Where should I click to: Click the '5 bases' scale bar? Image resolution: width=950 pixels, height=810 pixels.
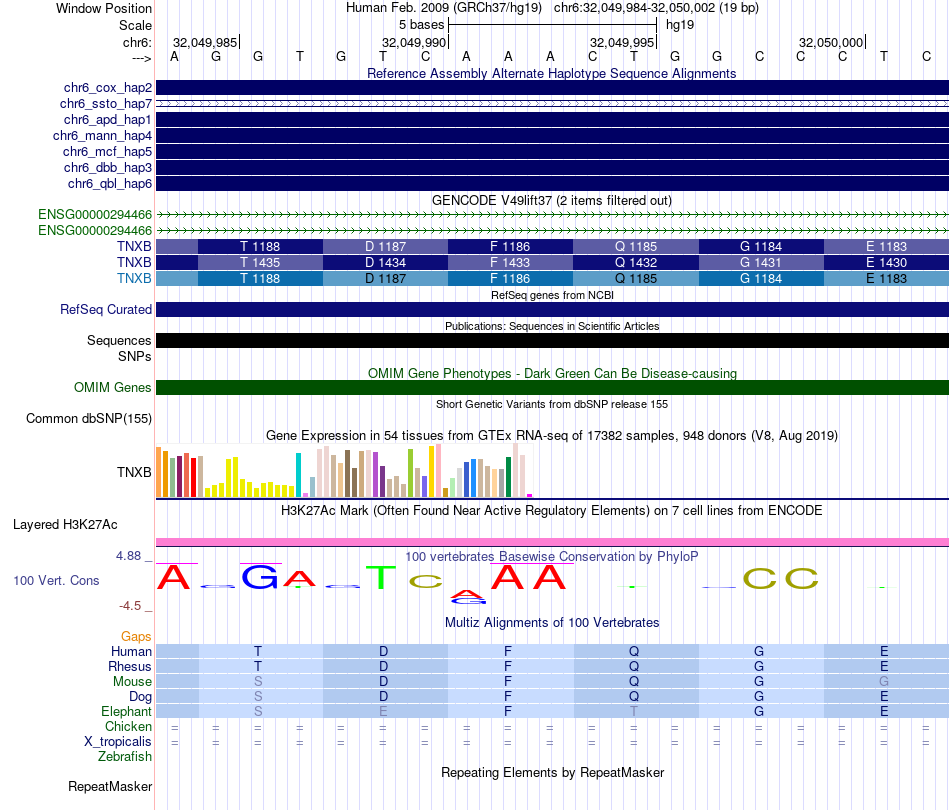point(552,25)
